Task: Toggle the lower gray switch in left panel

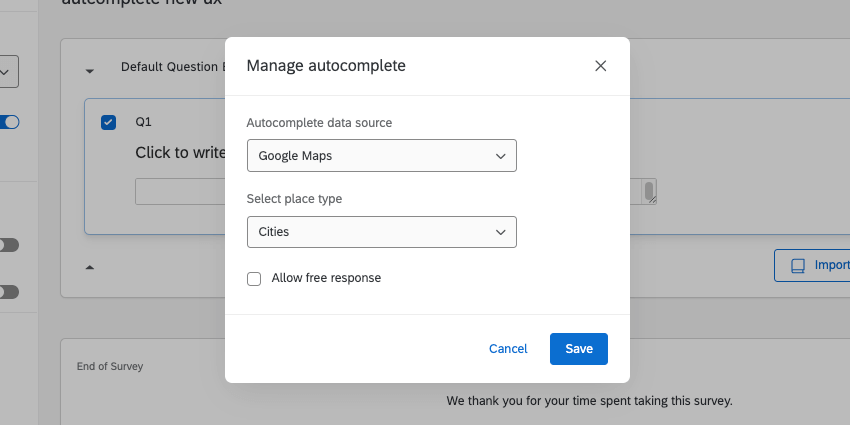Action: pyautogui.click(x=9, y=292)
